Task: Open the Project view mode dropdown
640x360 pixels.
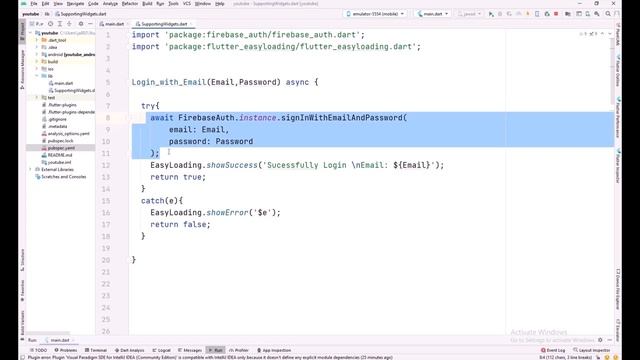Action: [x=37, y=24]
